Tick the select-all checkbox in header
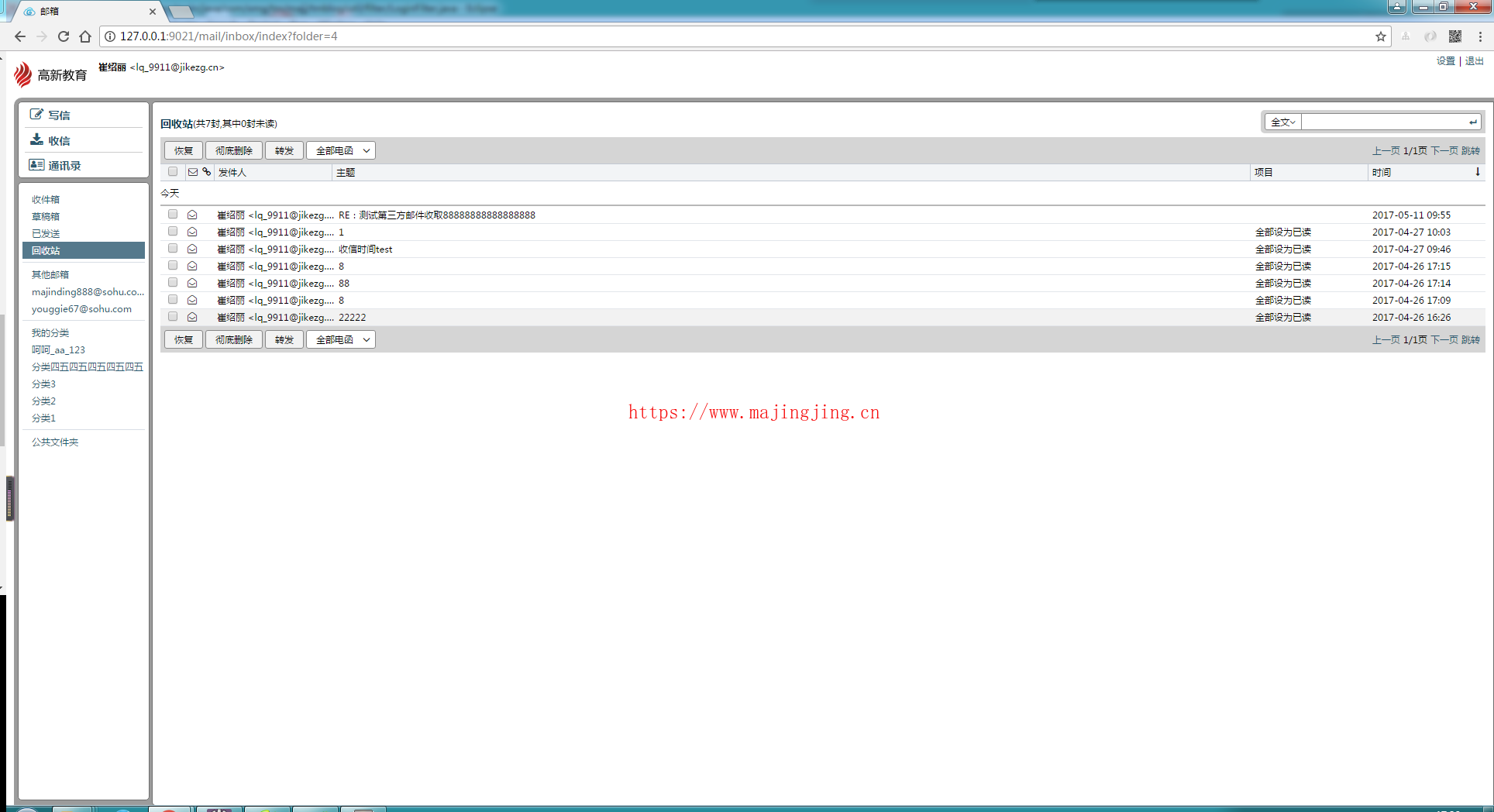 click(173, 172)
